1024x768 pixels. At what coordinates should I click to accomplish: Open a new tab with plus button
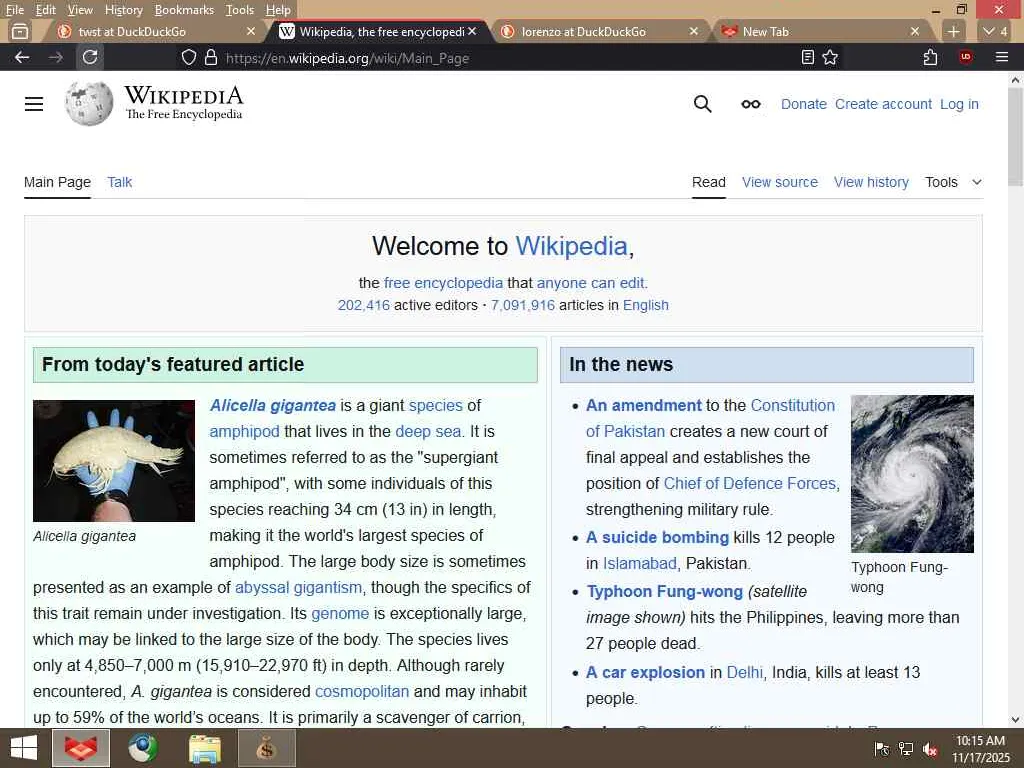point(953,31)
